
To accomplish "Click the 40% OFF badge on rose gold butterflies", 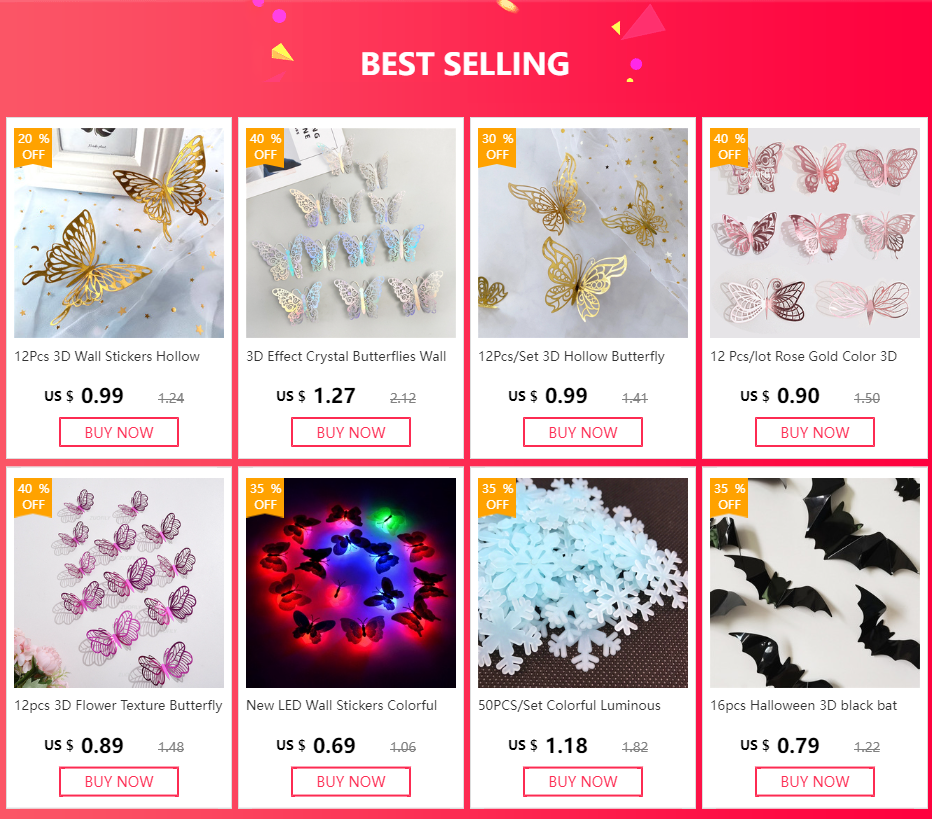I will click(x=729, y=147).
